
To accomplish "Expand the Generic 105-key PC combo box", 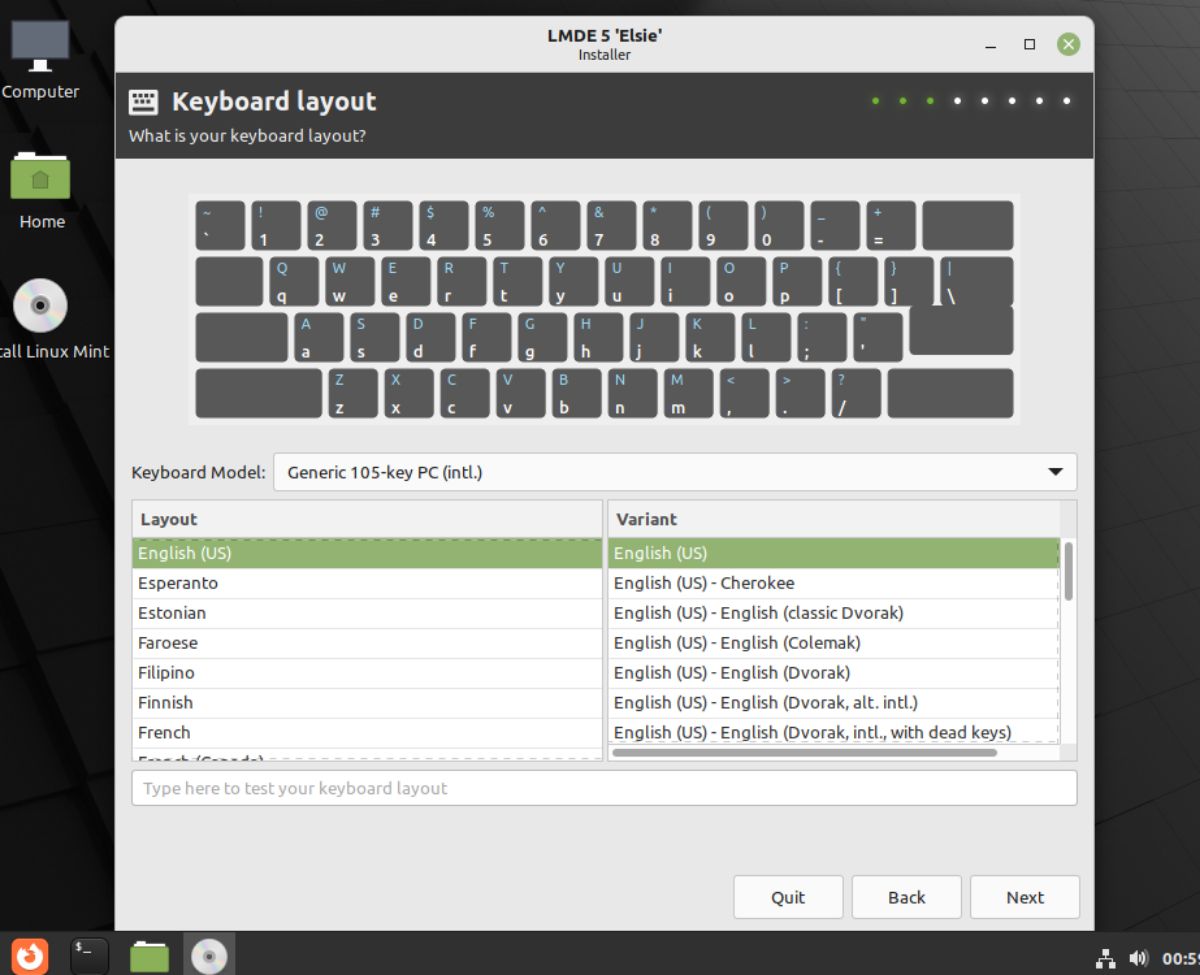I will click(675, 471).
